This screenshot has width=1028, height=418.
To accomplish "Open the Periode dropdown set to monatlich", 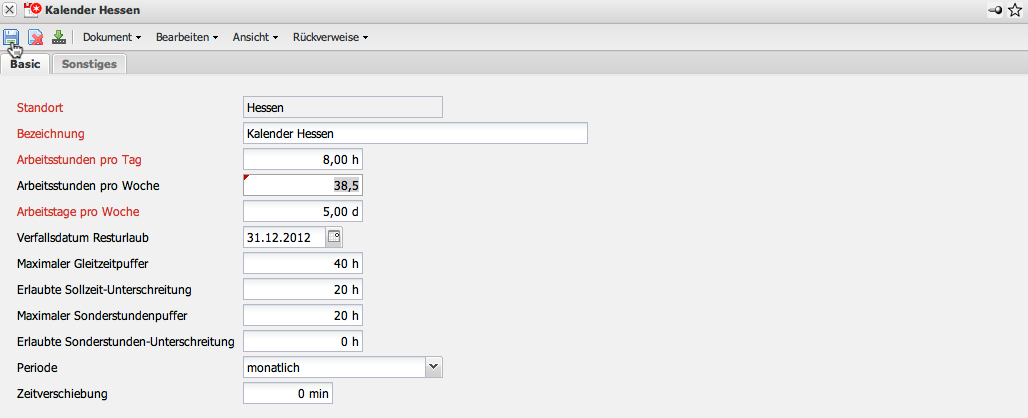I will (433, 367).
